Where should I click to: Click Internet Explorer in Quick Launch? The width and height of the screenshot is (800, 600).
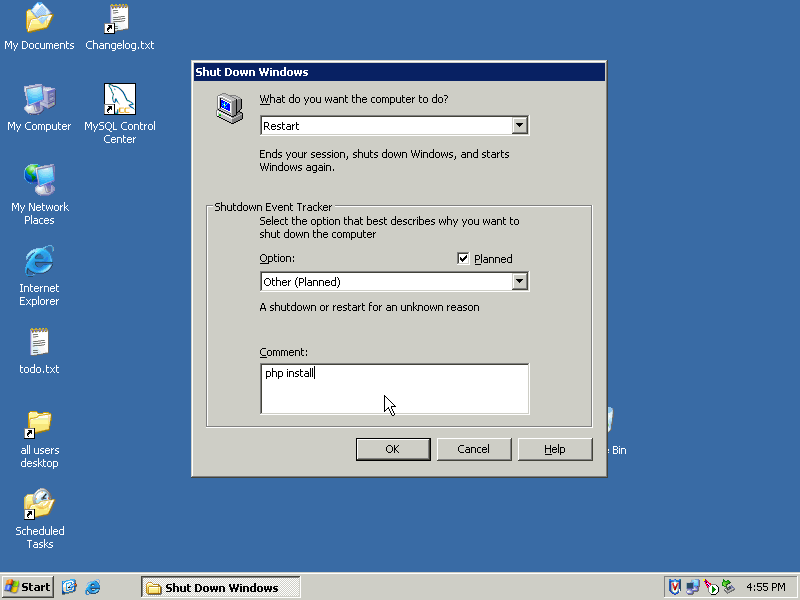pyautogui.click(x=93, y=587)
